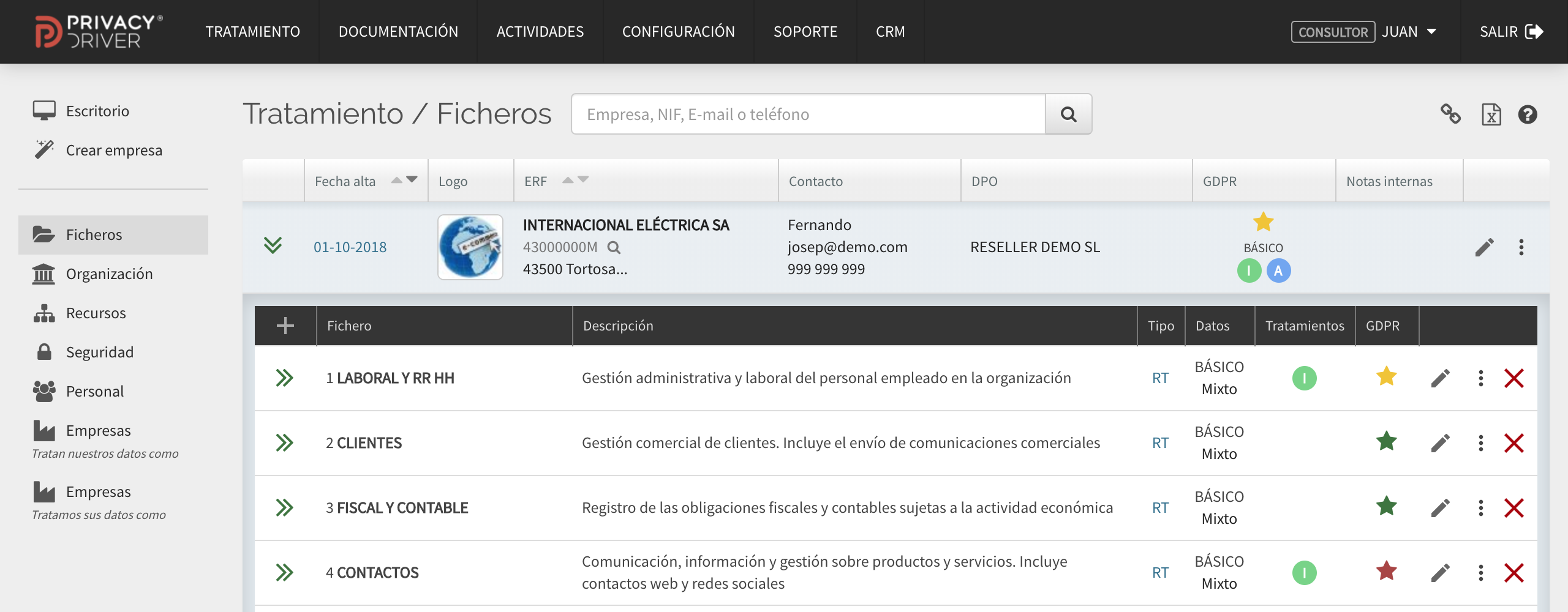The width and height of the screenshot is (1568, 612).
Task: Add a new fichero with plus icon
Action: [285, 326]
